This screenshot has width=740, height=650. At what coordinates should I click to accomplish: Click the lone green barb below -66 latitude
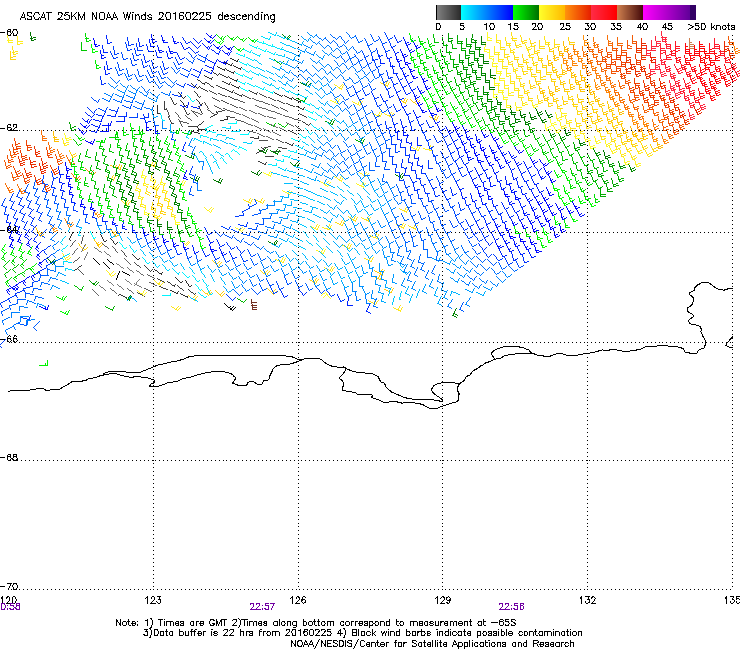tap(44, 363)
